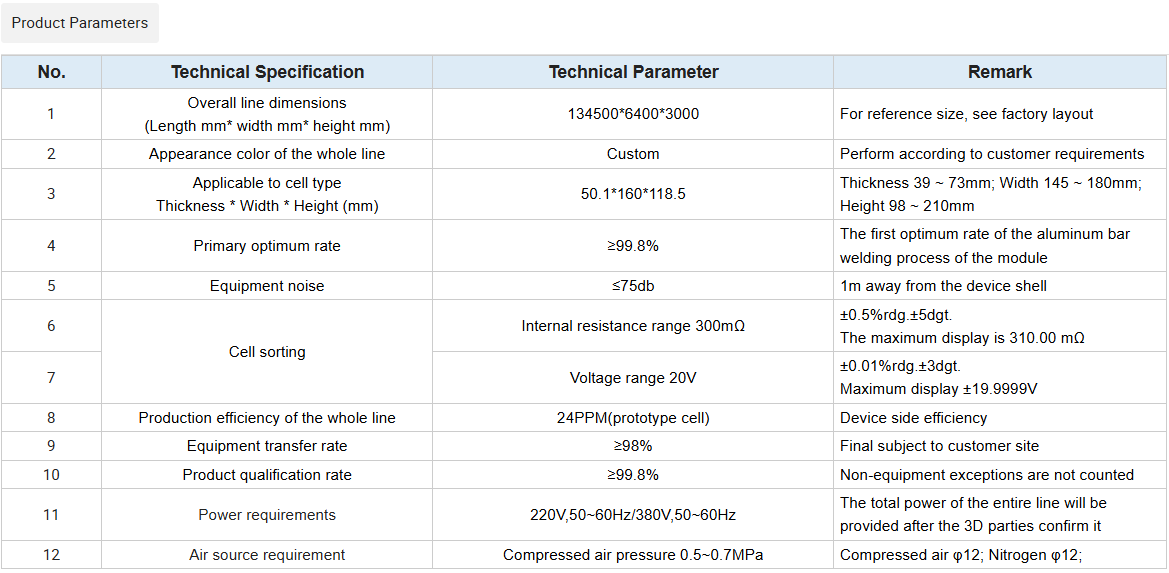Select the 'No.' column header
The height and width of the screenshot is (573, 1169).
pyautogui.click(x=51, y=72)
